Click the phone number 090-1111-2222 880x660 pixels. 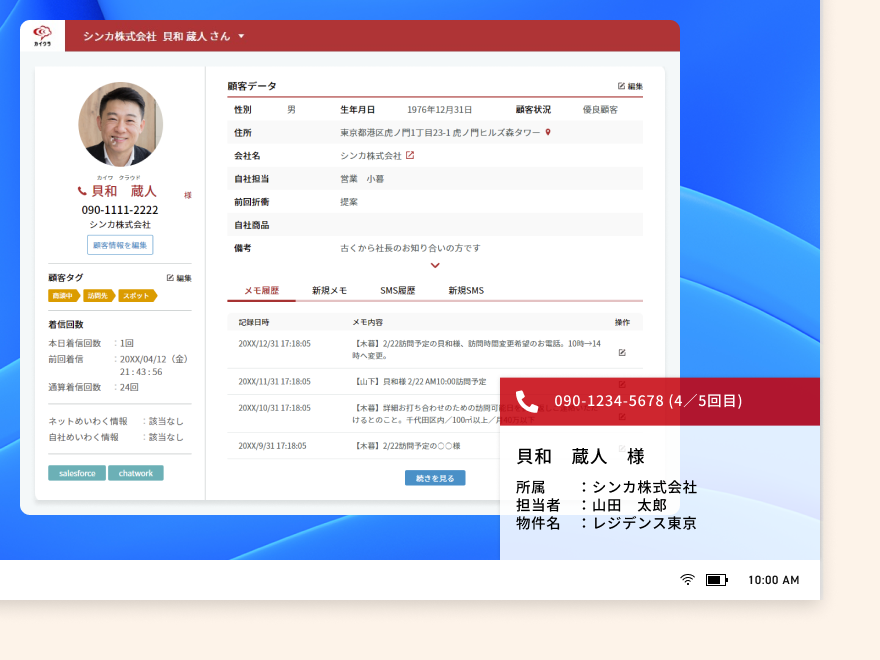[x=120, y=210]
